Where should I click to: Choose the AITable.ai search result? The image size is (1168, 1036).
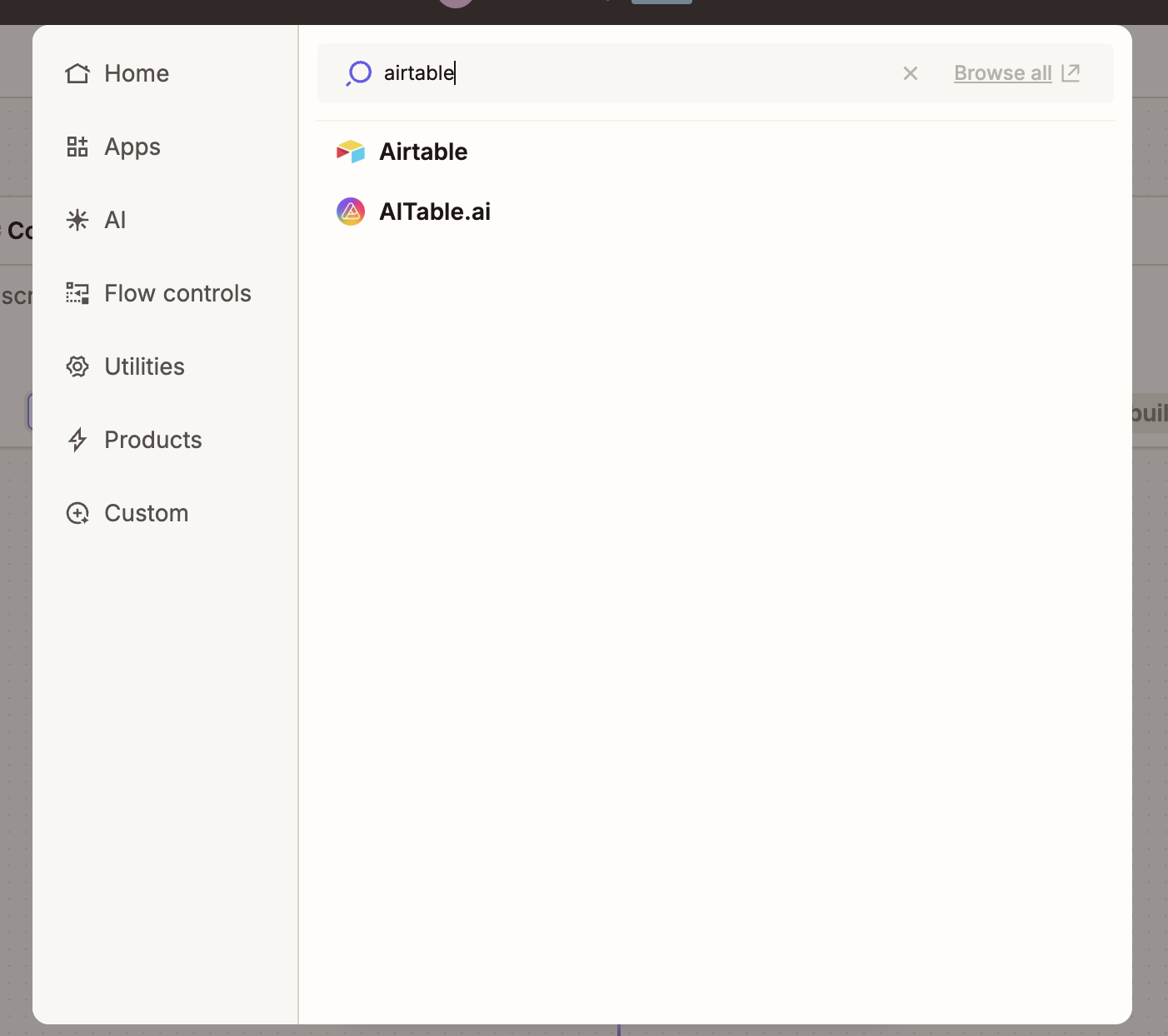(x=434, y=212)
